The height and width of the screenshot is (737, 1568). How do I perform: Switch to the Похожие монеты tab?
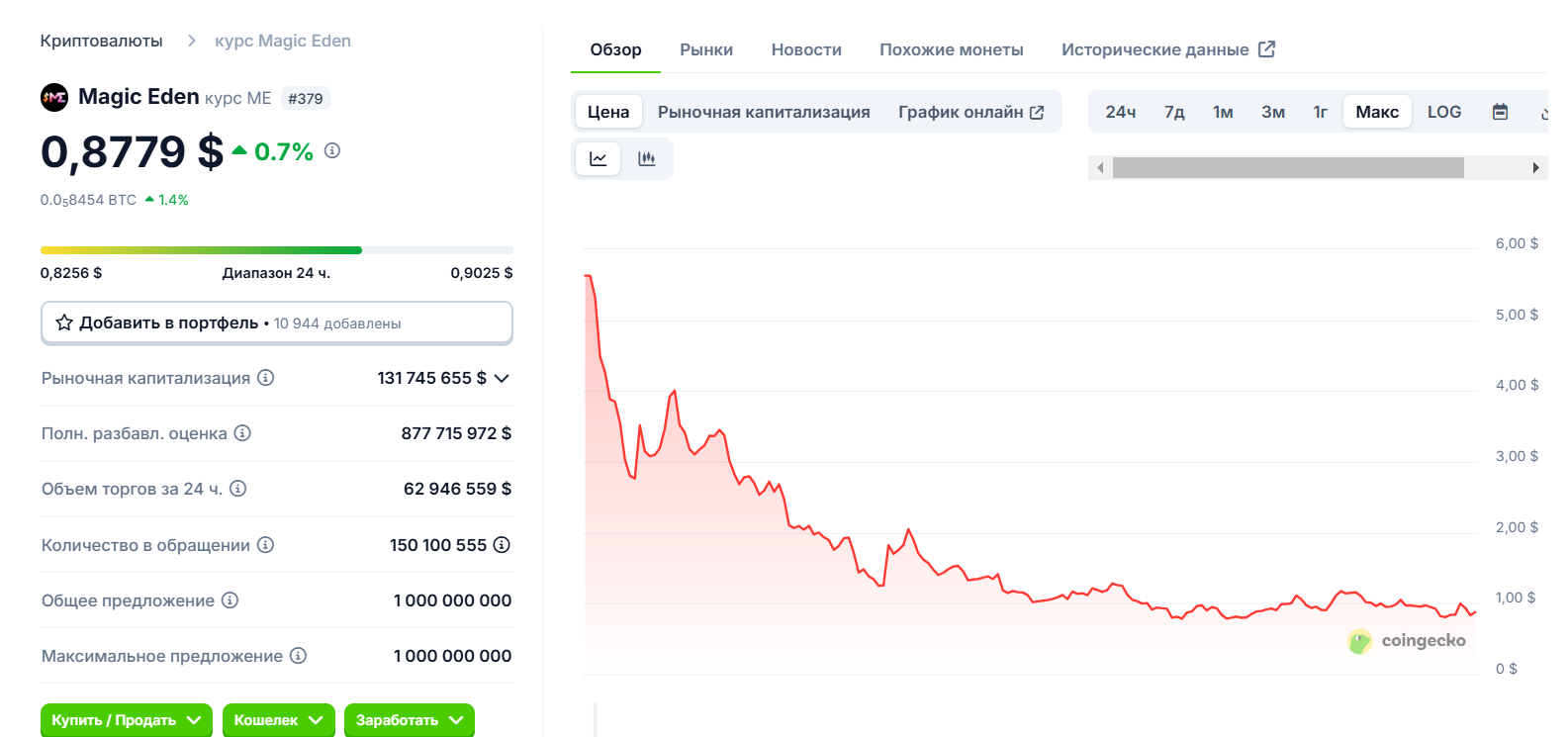(x=952, y=49)
